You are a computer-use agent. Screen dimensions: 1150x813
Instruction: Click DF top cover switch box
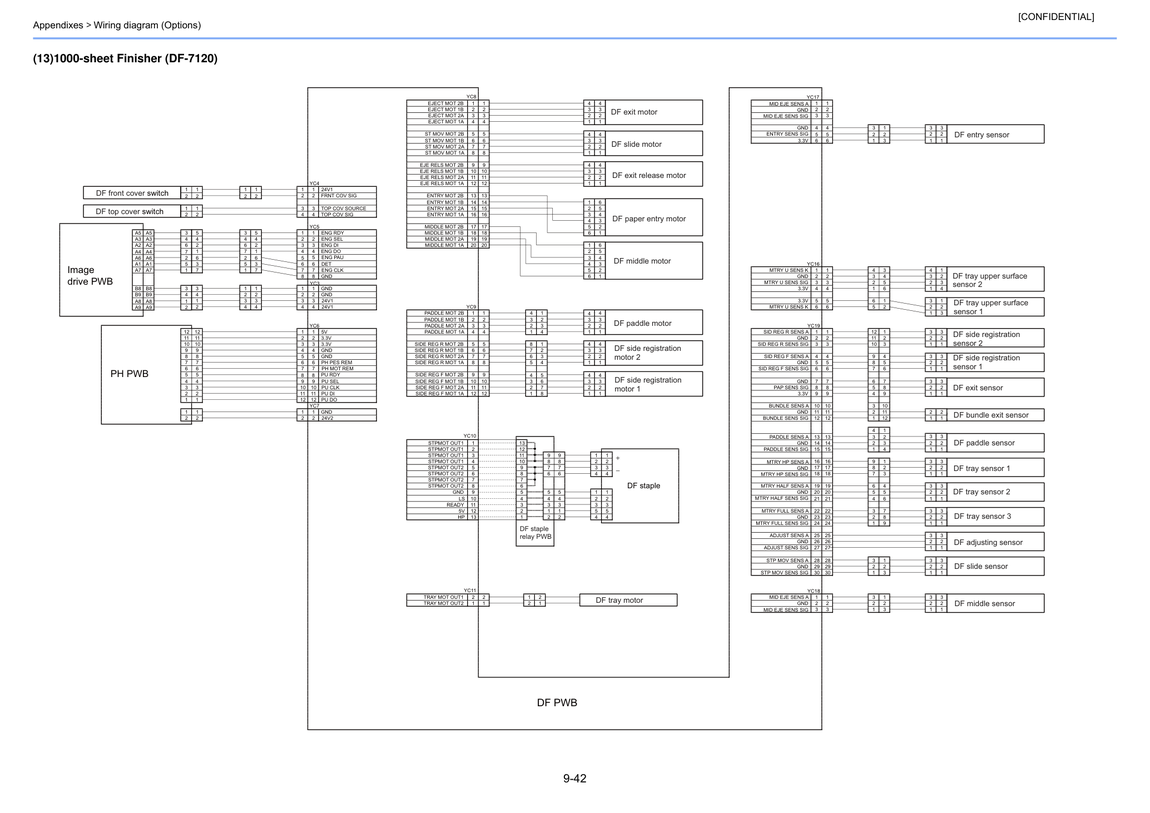(x=132, y=211)
